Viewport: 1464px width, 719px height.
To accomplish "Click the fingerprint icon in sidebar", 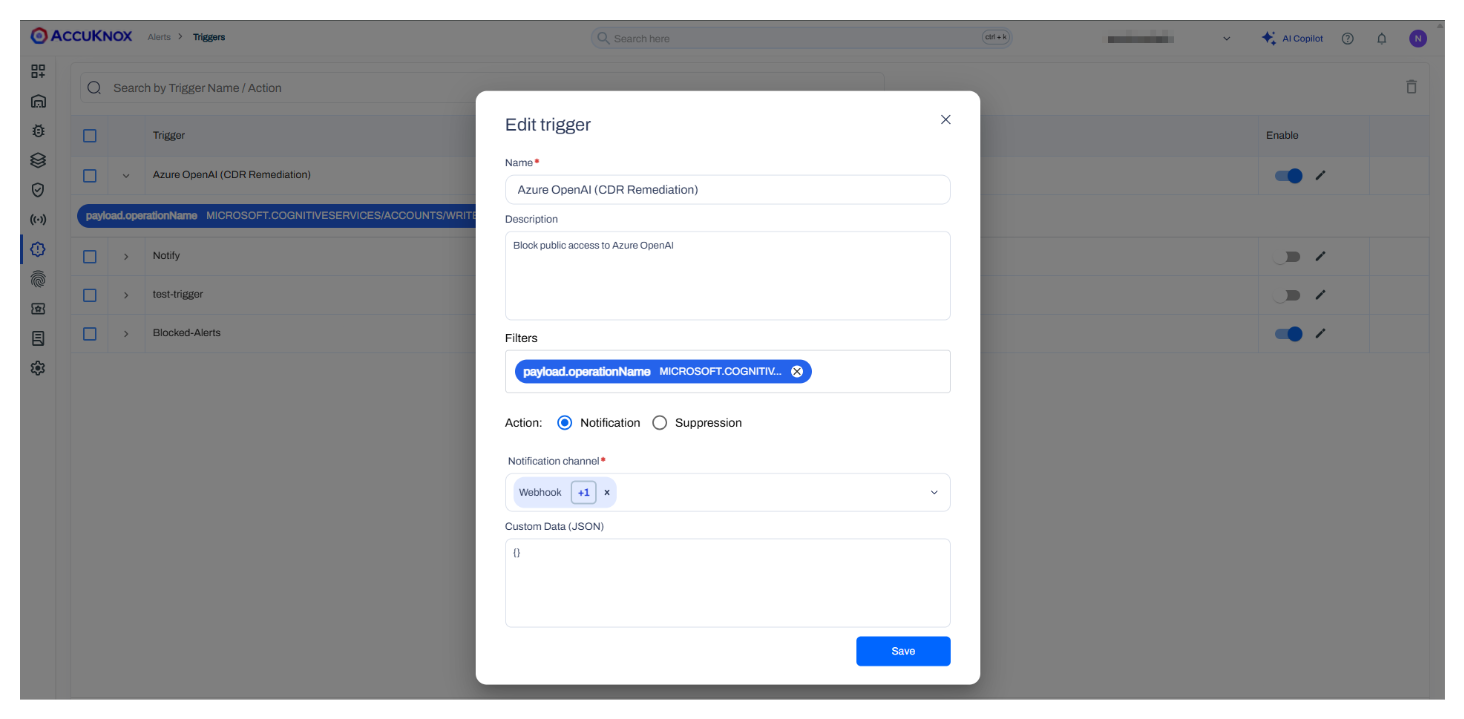I will (38, 279).
